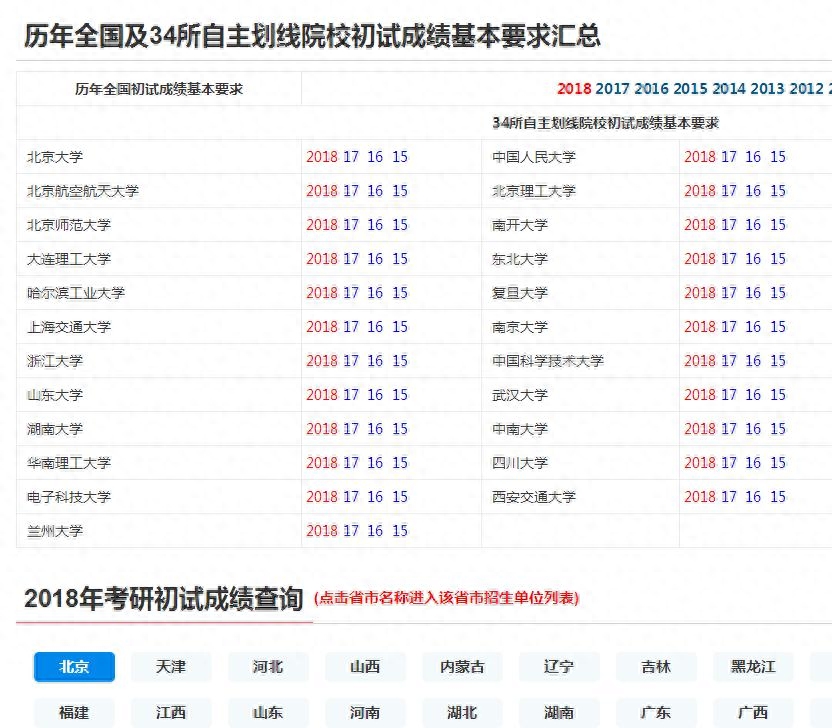Select the 广东 province button
Screen dimensions: 832x728
click(656, 713)
